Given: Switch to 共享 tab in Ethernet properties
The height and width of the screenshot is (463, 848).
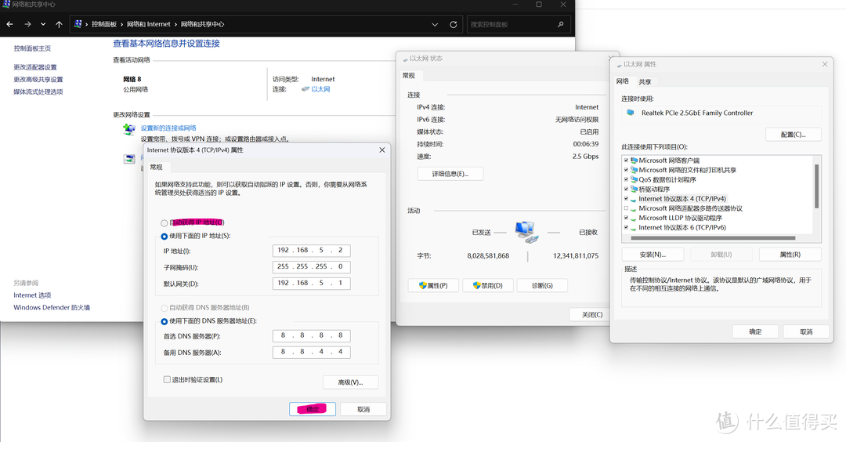Looking at the screenshot, I should [x=645, y=82].
